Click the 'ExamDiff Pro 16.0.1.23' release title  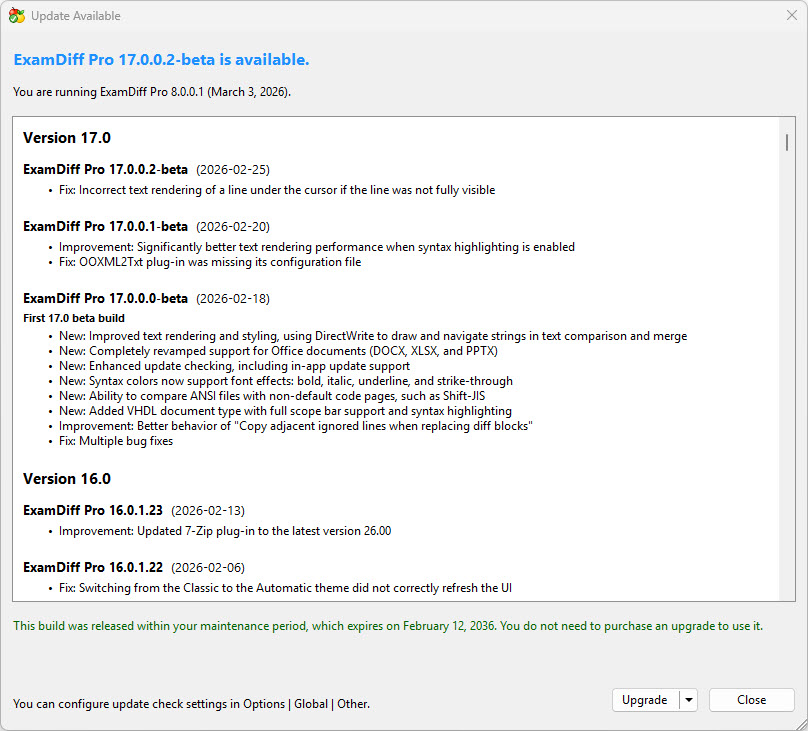click(x=93, y=511)
